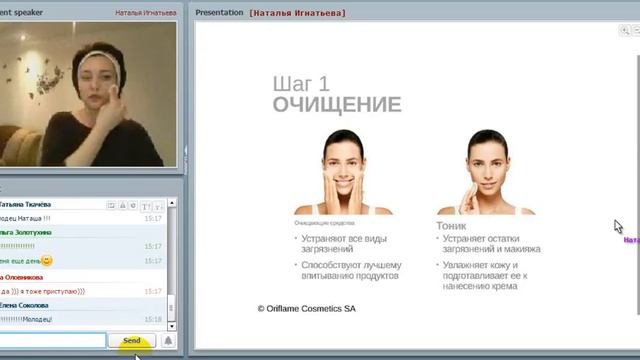Click the Presentation panel title

pos(219,13)
